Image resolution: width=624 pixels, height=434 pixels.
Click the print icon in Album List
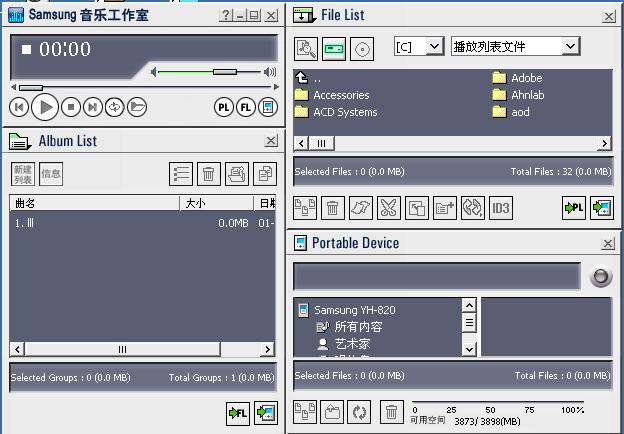pyautogui.click(x=237, y=174)
